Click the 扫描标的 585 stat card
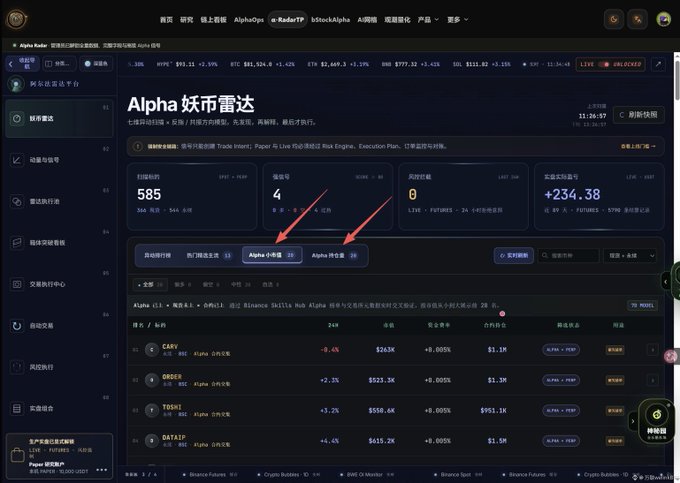 tap(192, 196)
